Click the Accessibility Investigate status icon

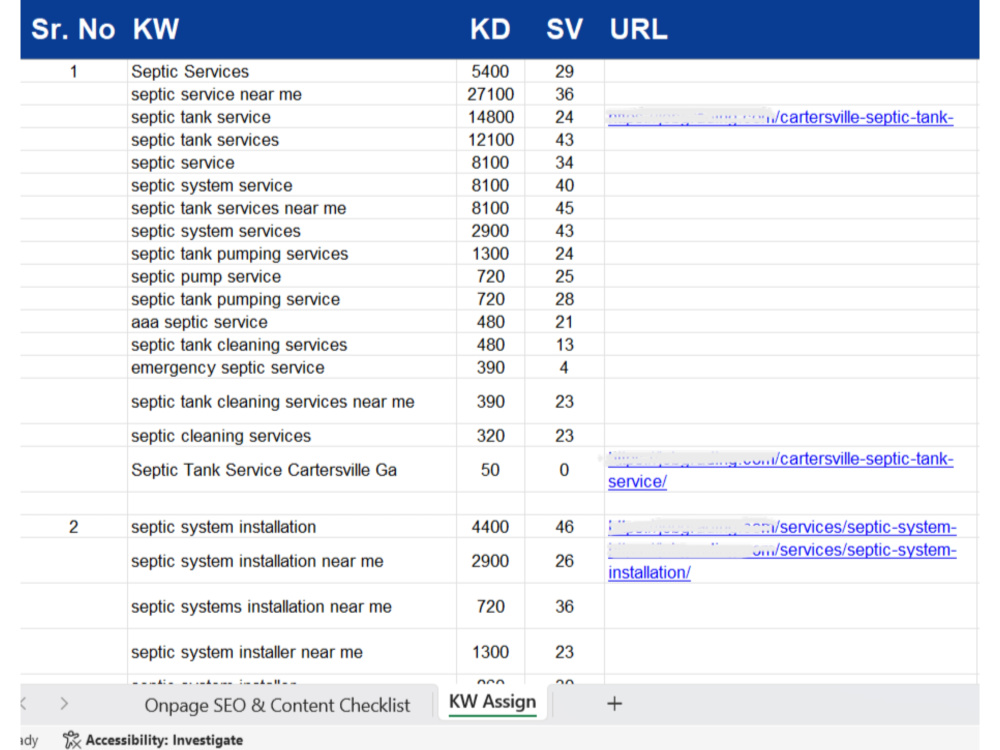(x=71, y=740)
